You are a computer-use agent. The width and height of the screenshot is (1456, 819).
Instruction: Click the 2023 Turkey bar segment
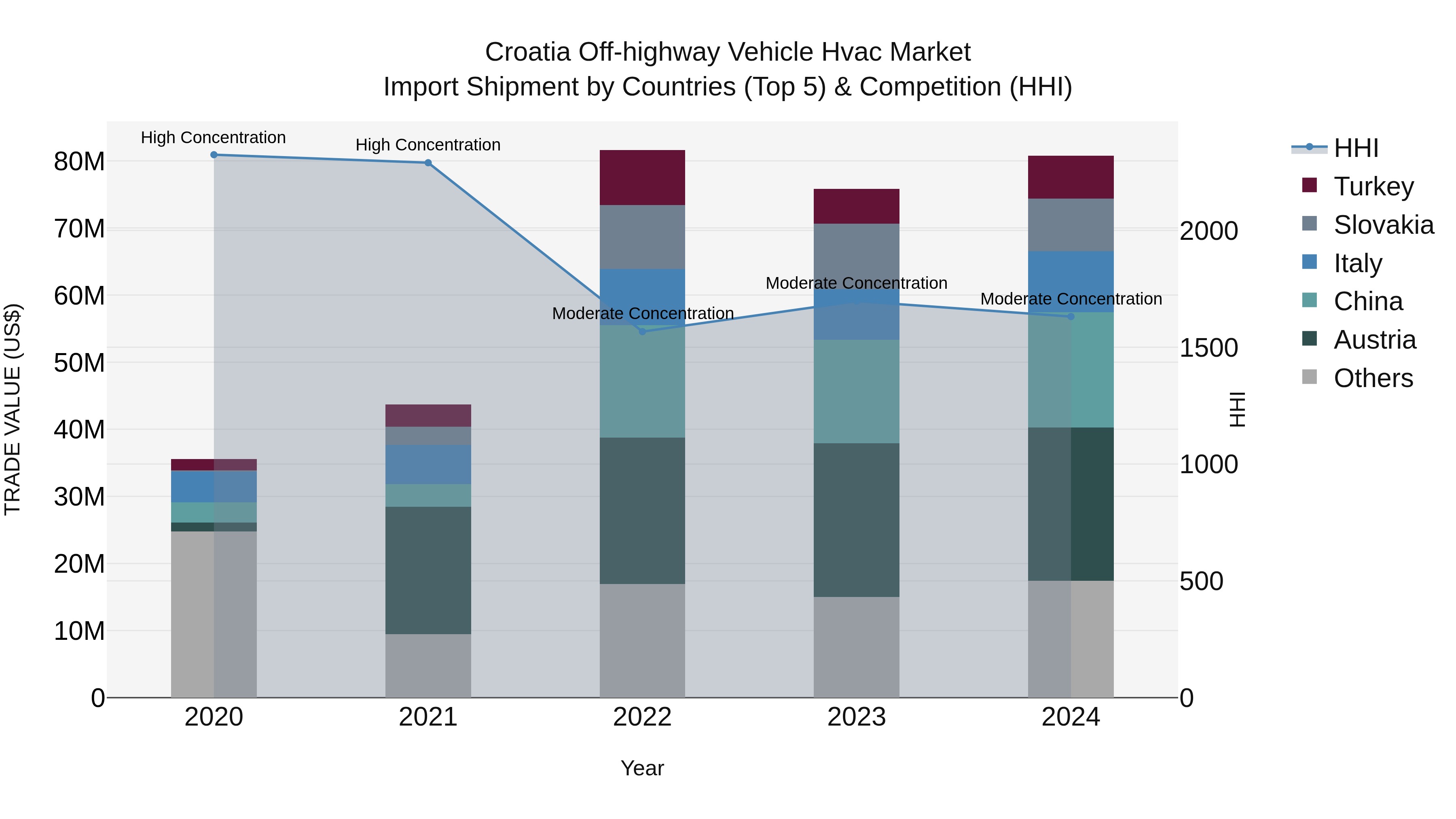(x=856, y=206)
